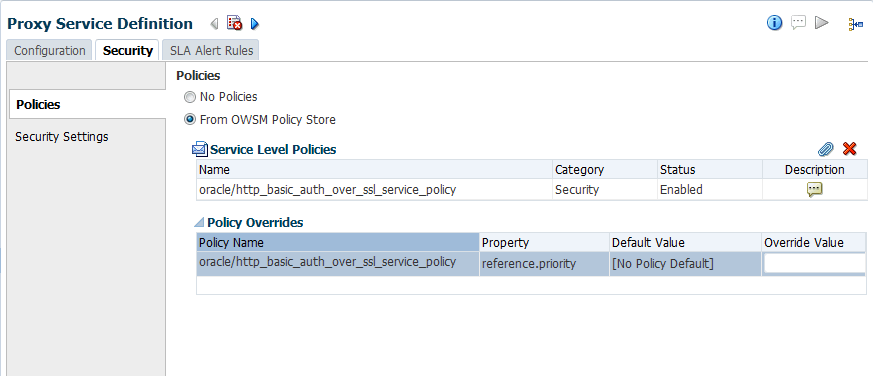
Task: Click the Description column header
Action: [815, 169]
